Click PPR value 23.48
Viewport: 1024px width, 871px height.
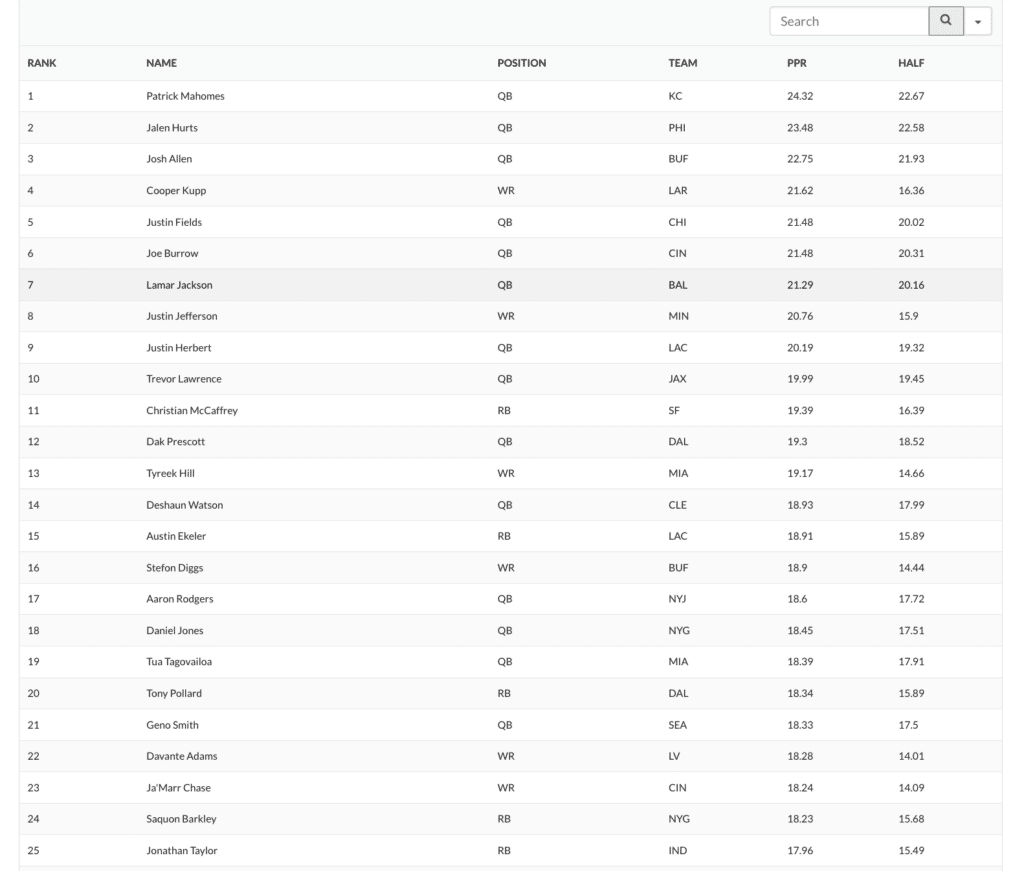pos(800,128)
